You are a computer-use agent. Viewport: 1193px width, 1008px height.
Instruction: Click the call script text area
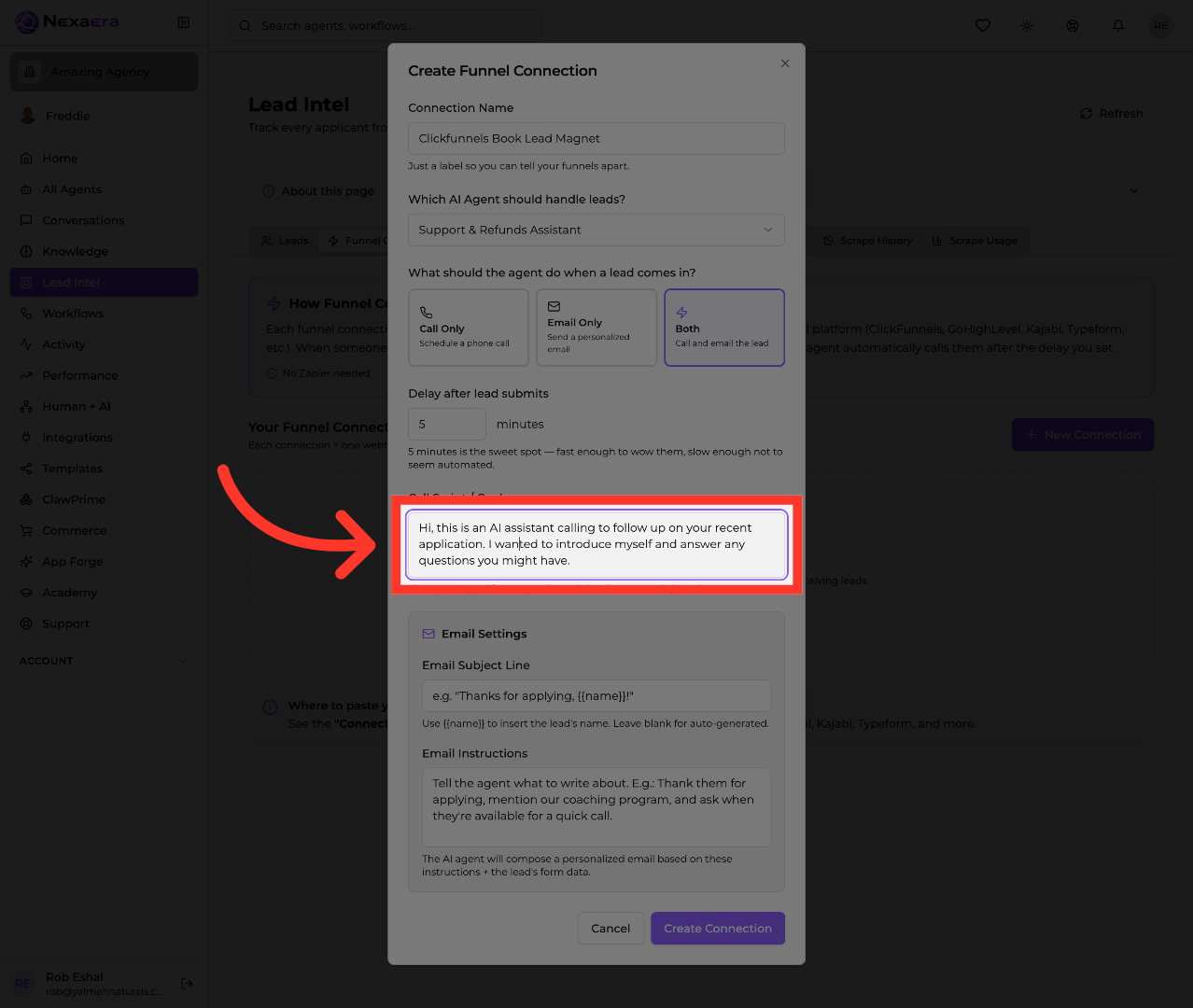[597, 544]
